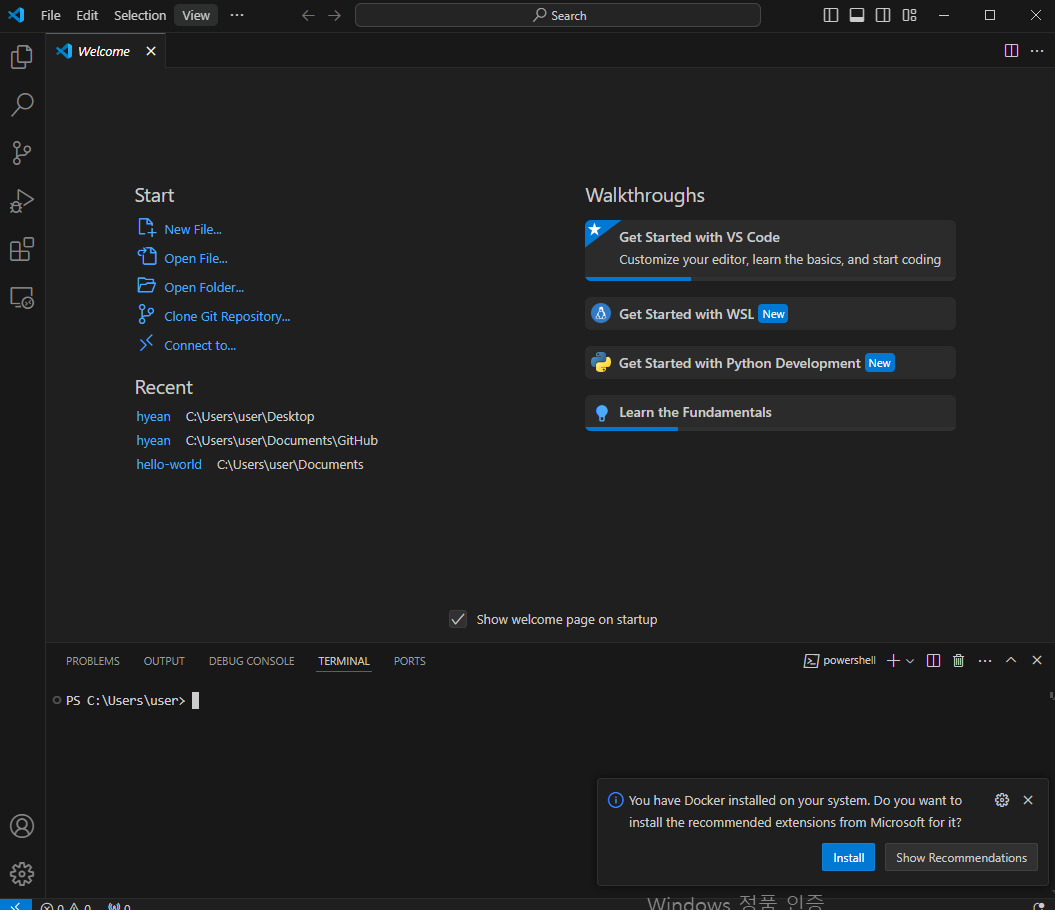
Task: Open the Manage gear in activity bar
Action: 22,874
